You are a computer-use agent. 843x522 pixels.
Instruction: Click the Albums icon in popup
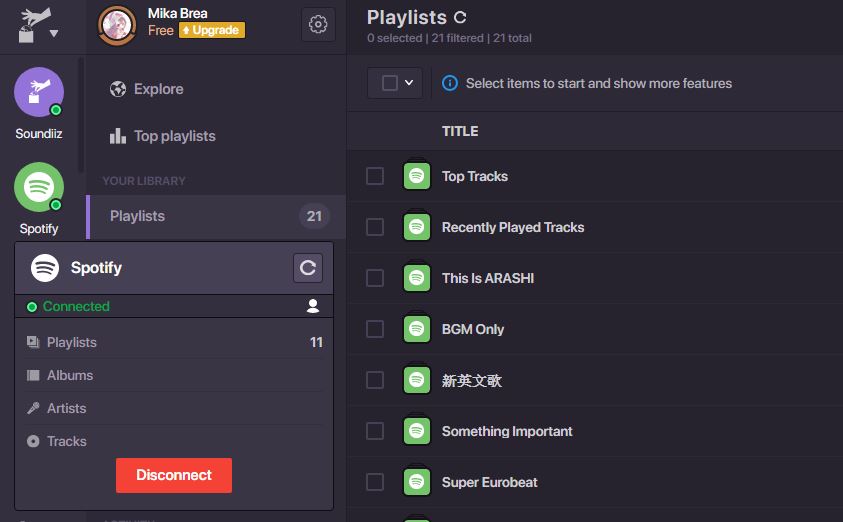point(33,375)
